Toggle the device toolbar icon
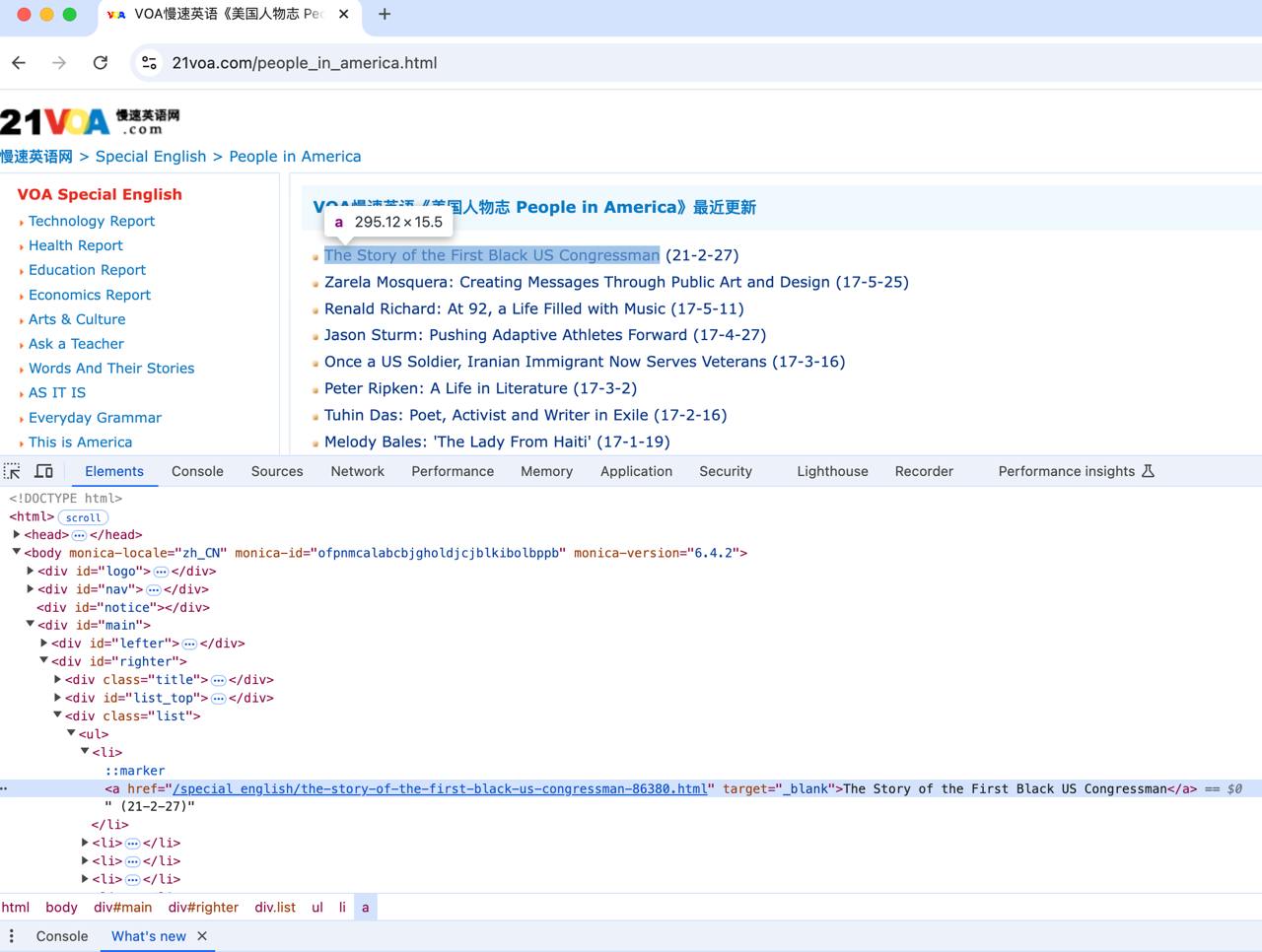This screenshot has width=1262, height=952. click(44, 471)
